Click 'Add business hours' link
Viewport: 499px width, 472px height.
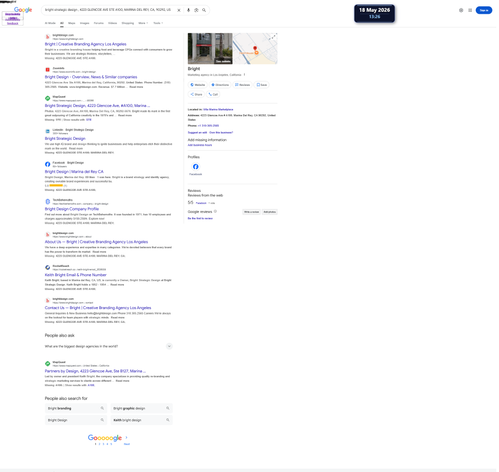[x=201, y=146]
